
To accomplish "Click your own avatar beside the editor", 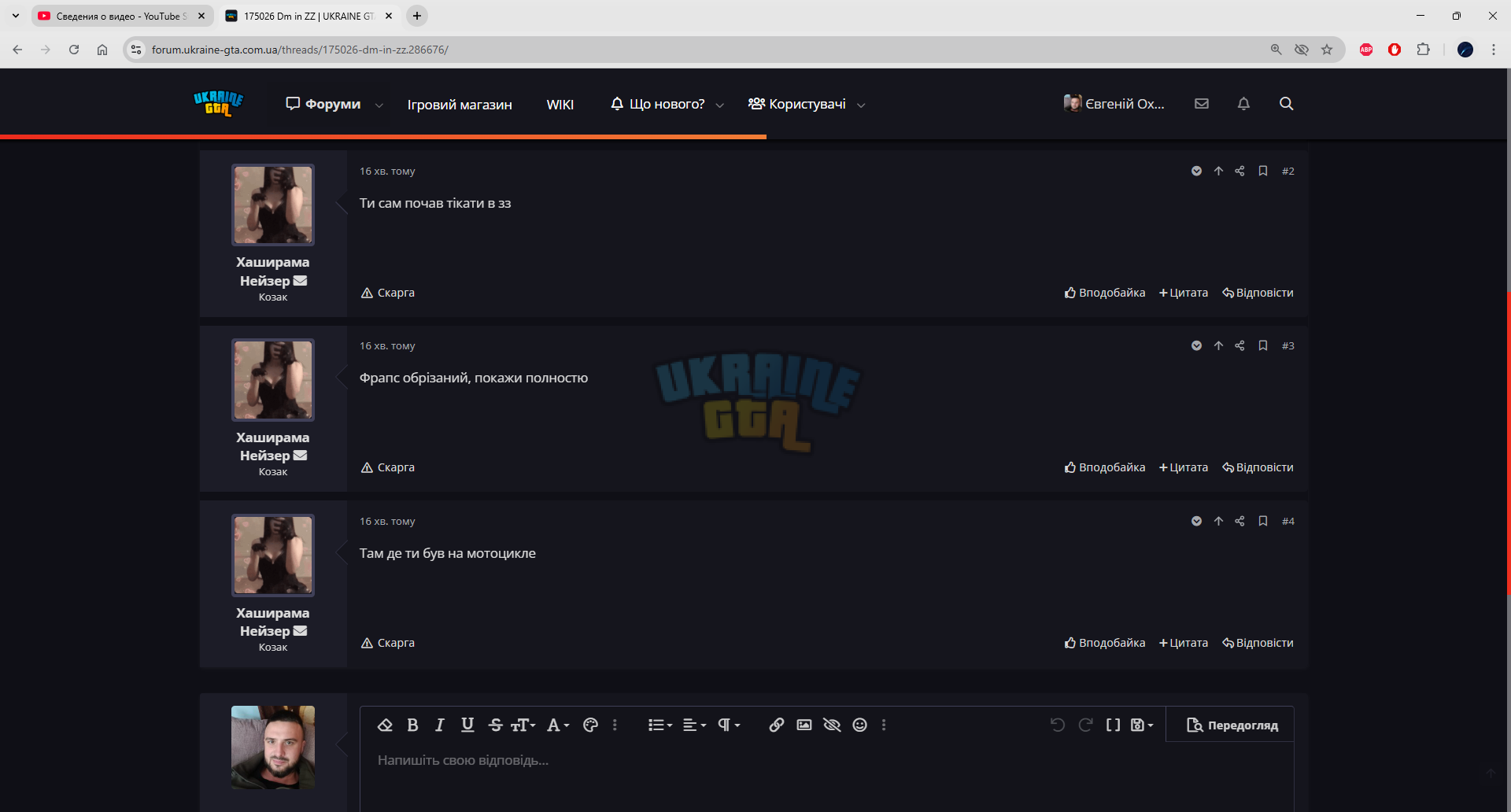I will tap(273, 747).
